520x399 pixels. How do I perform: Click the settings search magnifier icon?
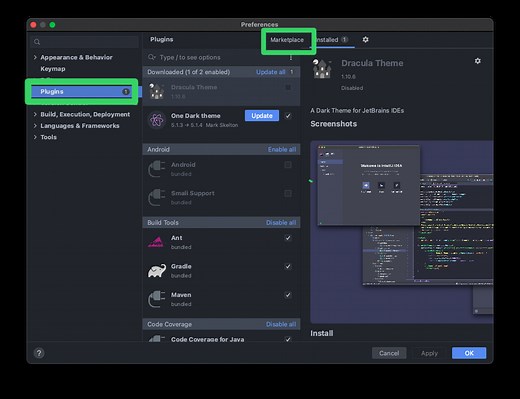(37, 42)
